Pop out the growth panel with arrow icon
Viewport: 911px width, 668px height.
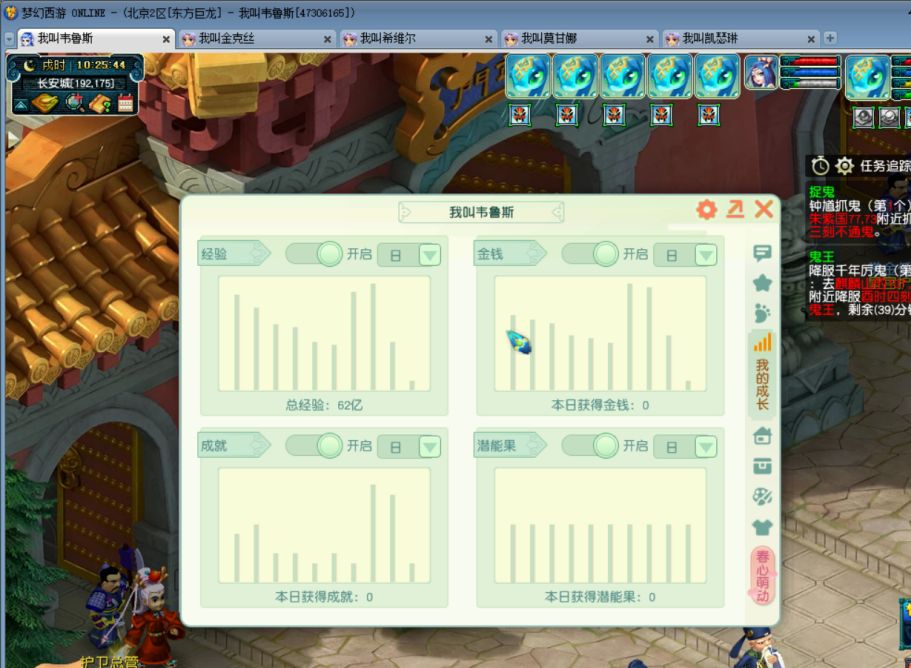(x=735, y=209)
